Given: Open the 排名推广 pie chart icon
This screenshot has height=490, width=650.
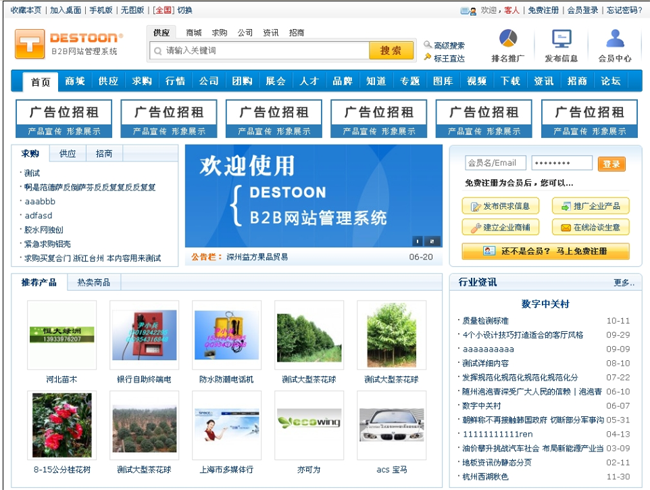Looking at the screenshot, I should click(x=508, y=38).
